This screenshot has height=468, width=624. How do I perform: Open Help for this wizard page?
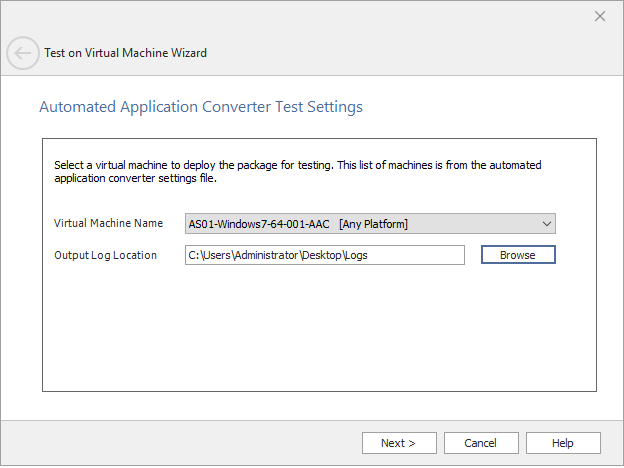[x=563, y=443]
